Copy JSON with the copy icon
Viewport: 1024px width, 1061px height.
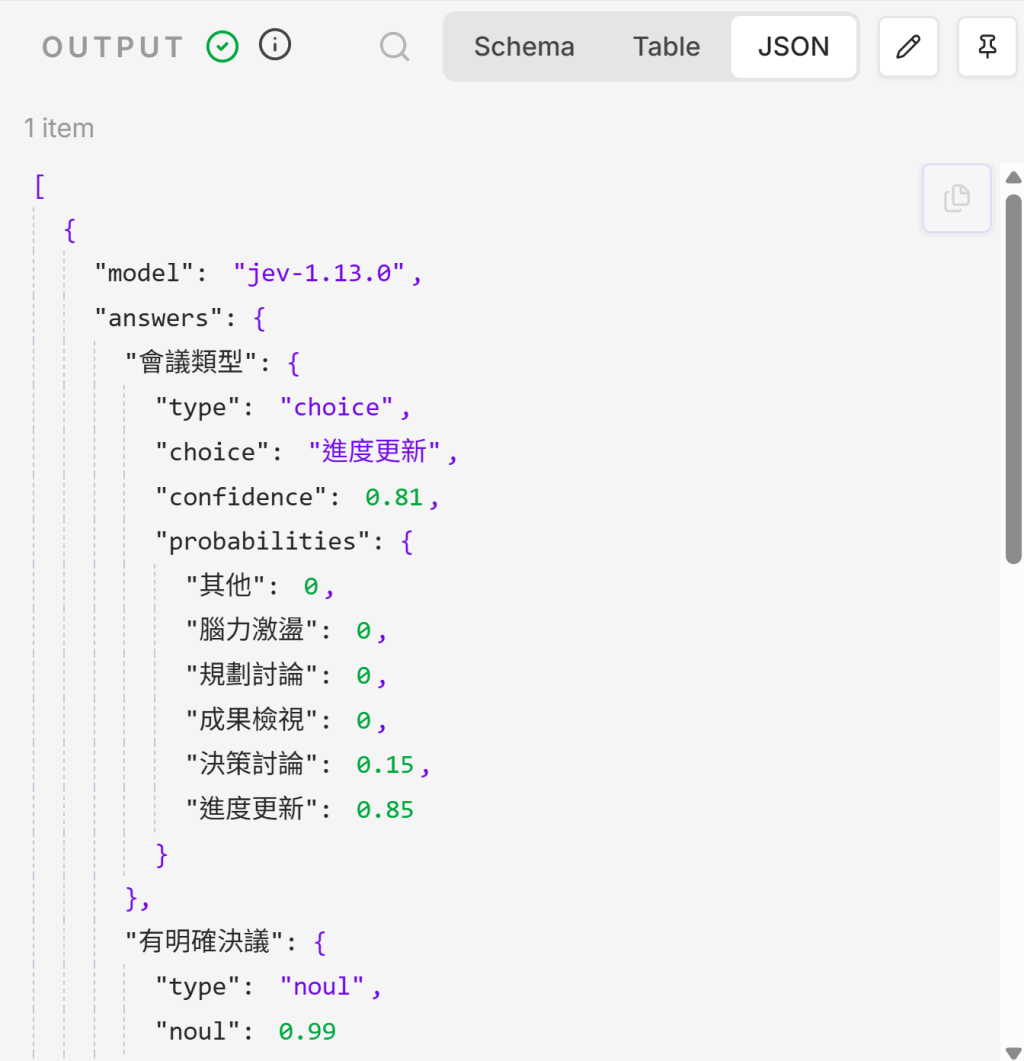pyautogui.click(x=956, y=198)
